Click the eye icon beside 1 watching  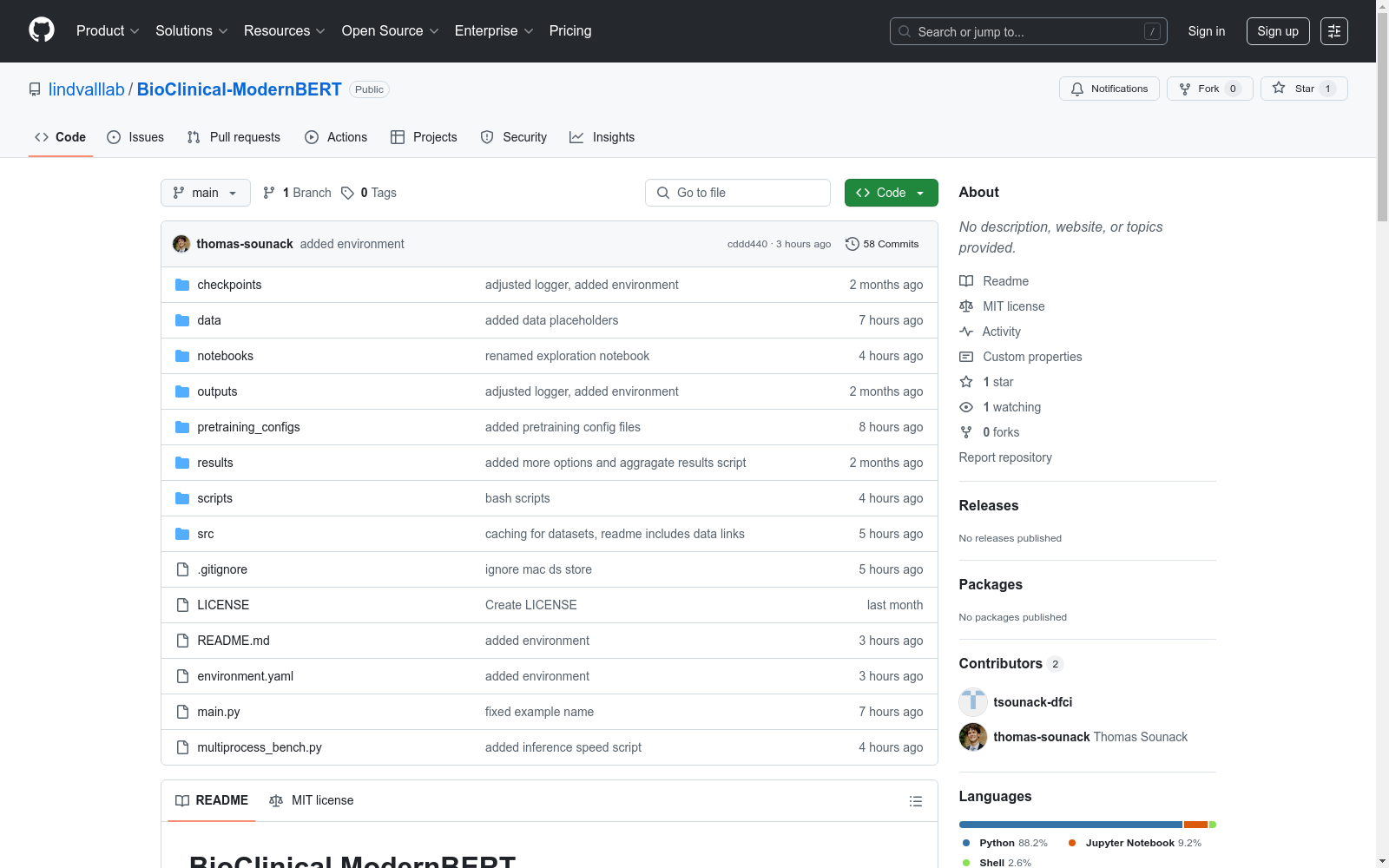[966, 407]
